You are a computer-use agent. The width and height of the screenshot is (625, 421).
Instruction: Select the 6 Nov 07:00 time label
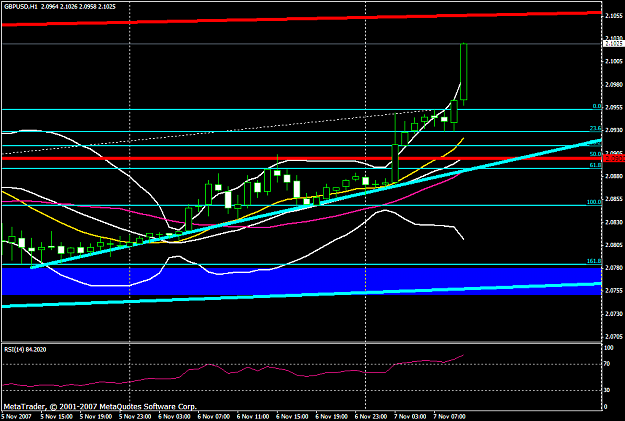214,417
